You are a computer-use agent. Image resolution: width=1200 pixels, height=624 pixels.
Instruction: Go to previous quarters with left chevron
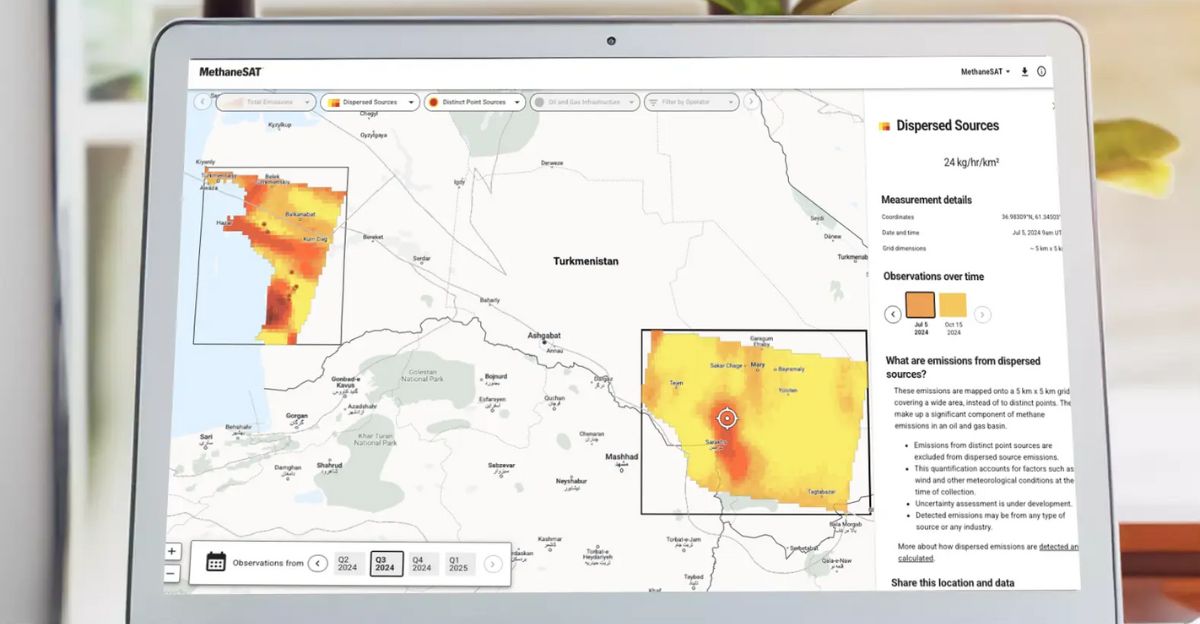tap(318, 563)
